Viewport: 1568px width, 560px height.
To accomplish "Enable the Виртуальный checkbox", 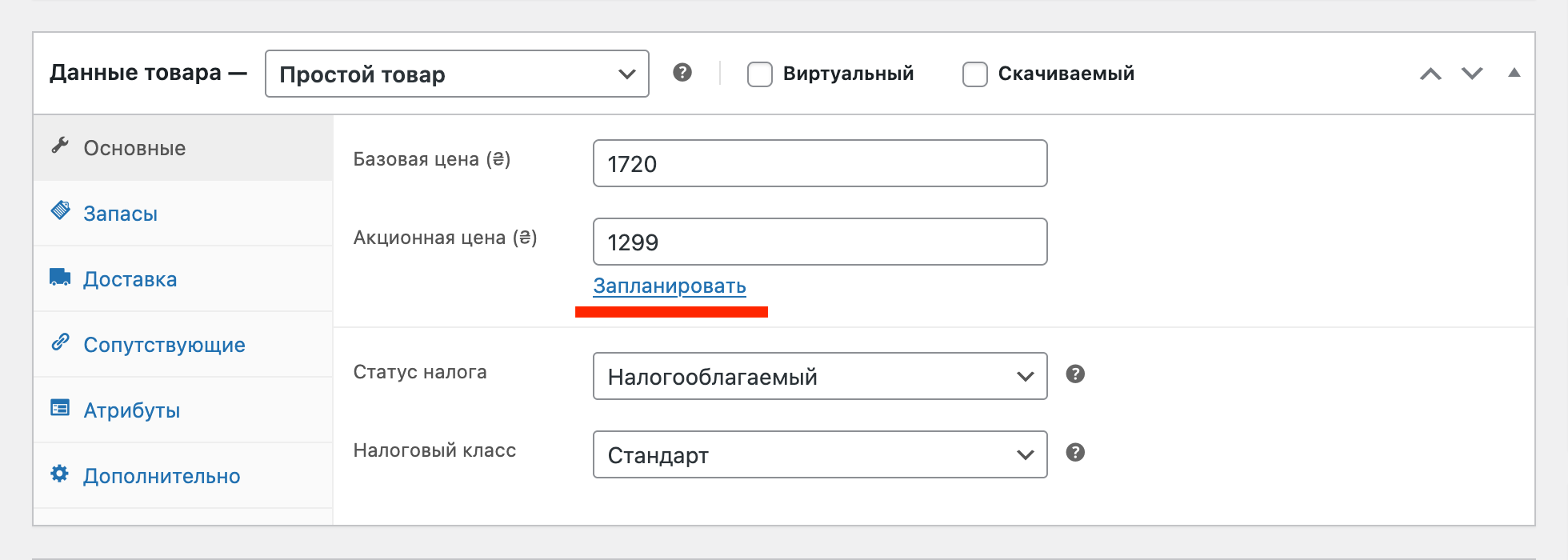I will (760, 74).
